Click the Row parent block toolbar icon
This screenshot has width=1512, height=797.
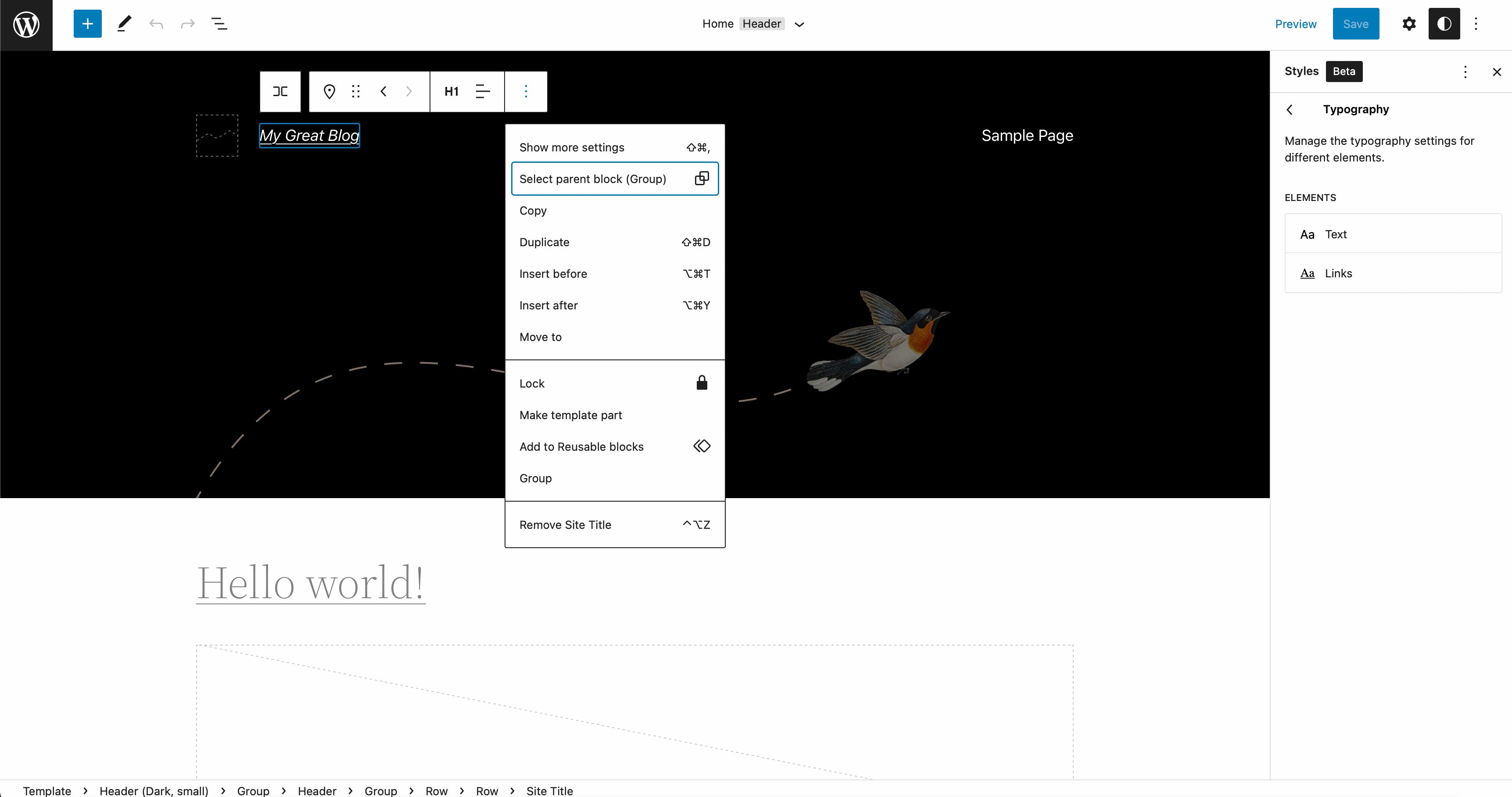coord(280,92)
